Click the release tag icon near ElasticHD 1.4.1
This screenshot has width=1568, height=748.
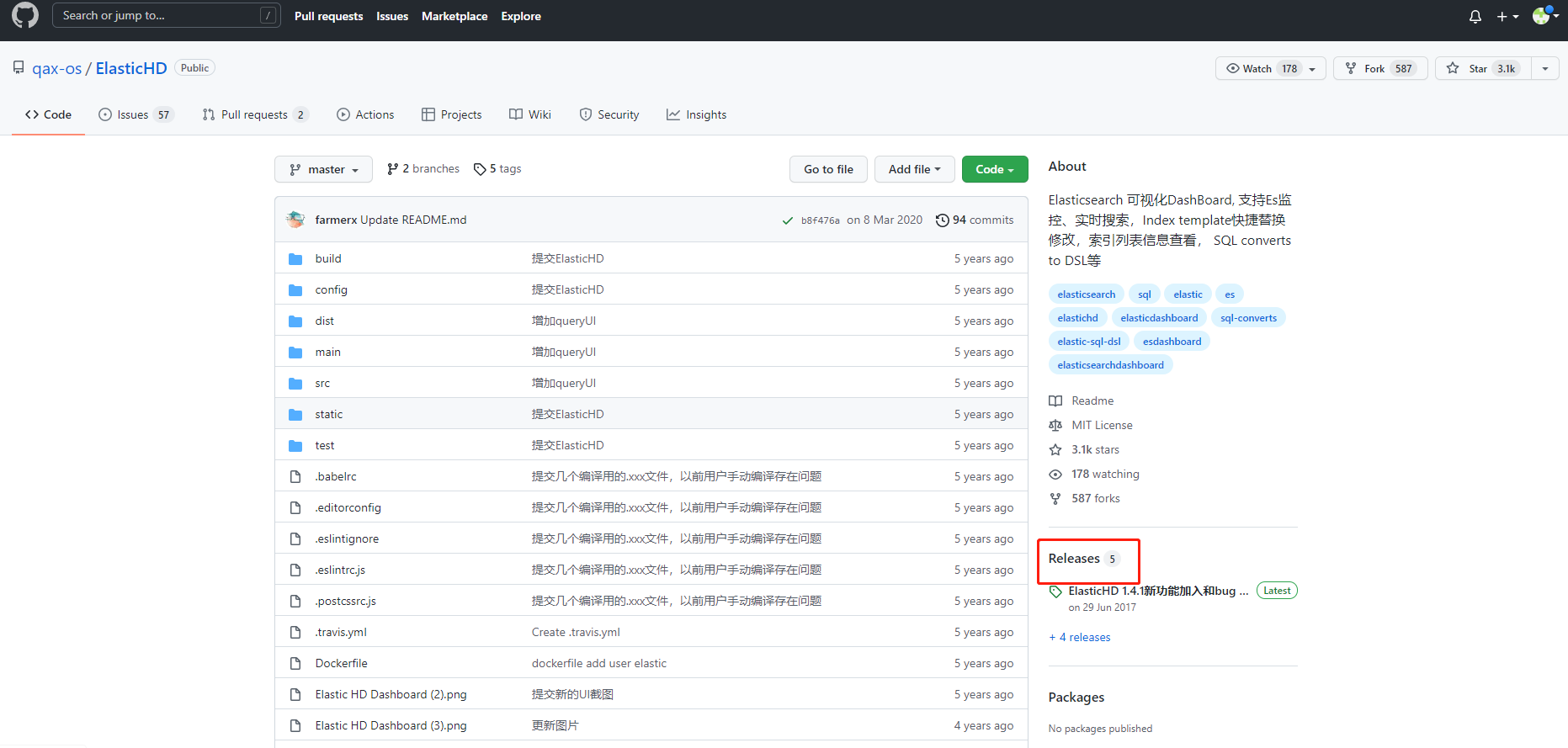pyautogui.click(x=1055, y=592)
